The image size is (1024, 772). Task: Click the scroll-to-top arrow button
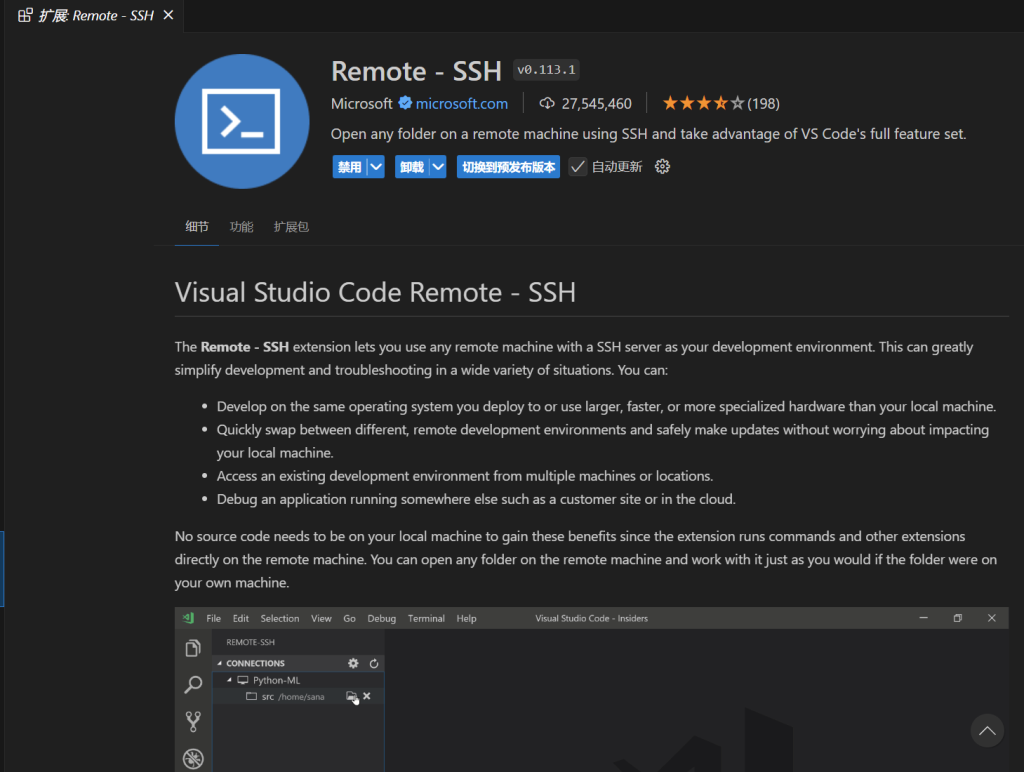(987, 730)
